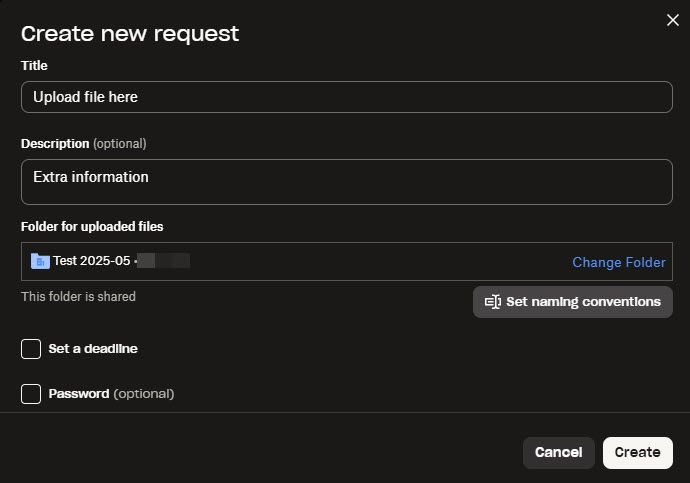Cancel the new file request
Viewport: 690px width, 483px height.
click(558, 452)
